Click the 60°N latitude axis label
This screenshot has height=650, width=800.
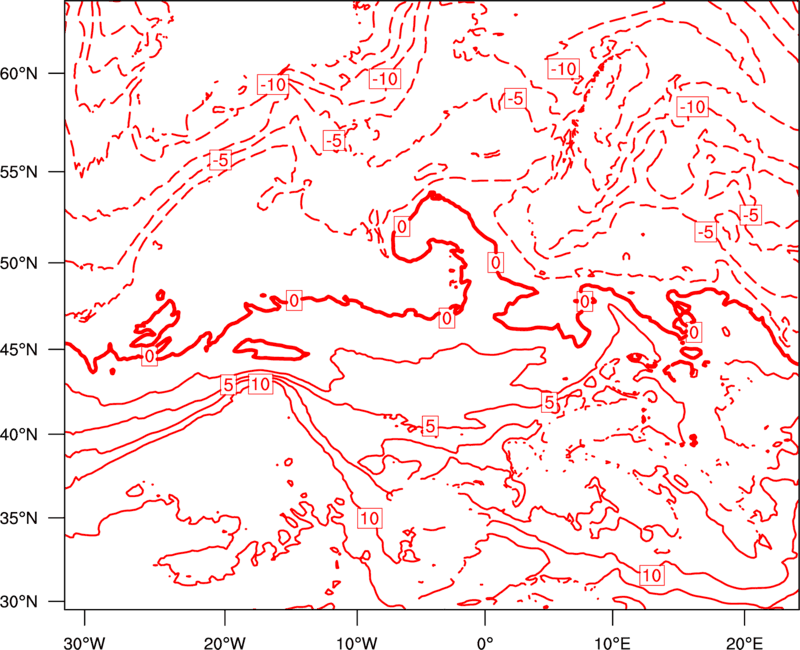19,73
